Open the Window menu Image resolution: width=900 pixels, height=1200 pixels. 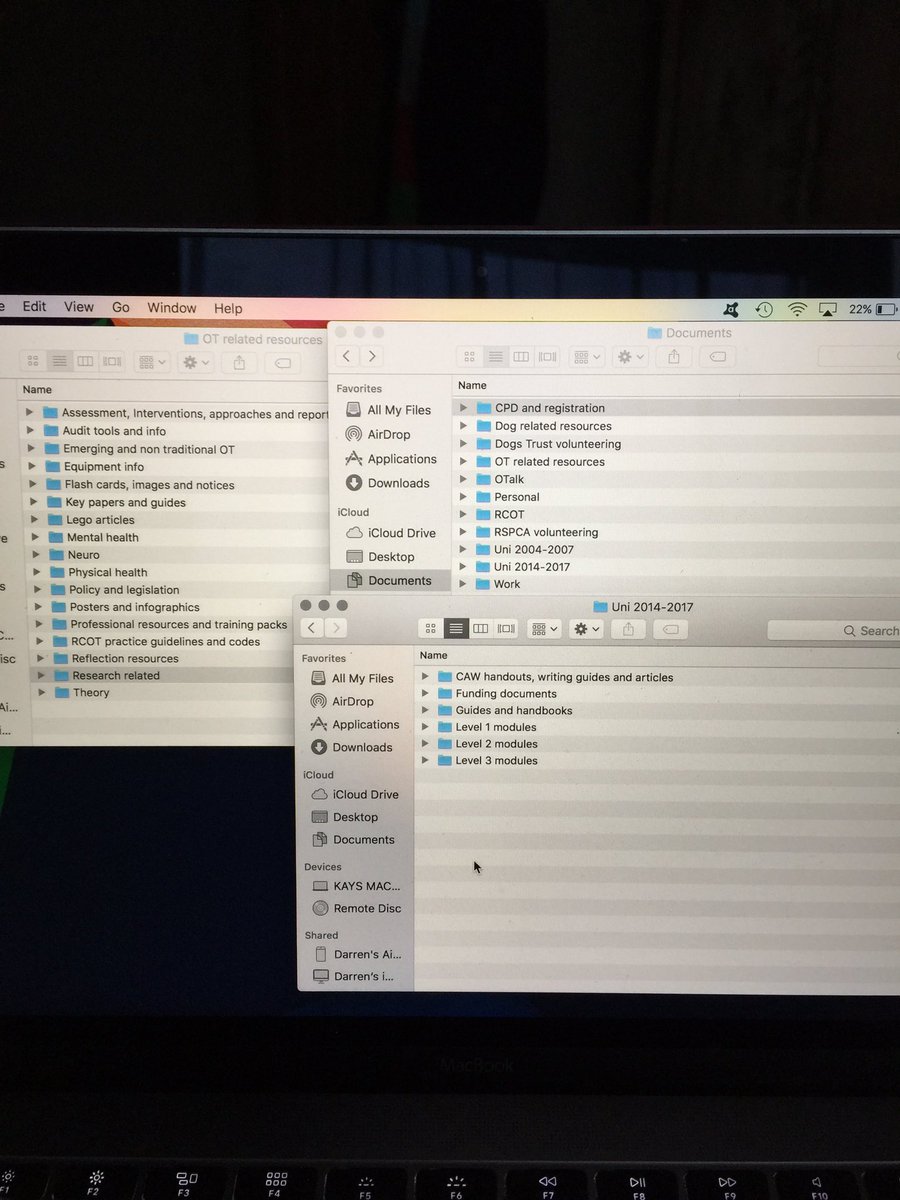click(x=171, y=308)
